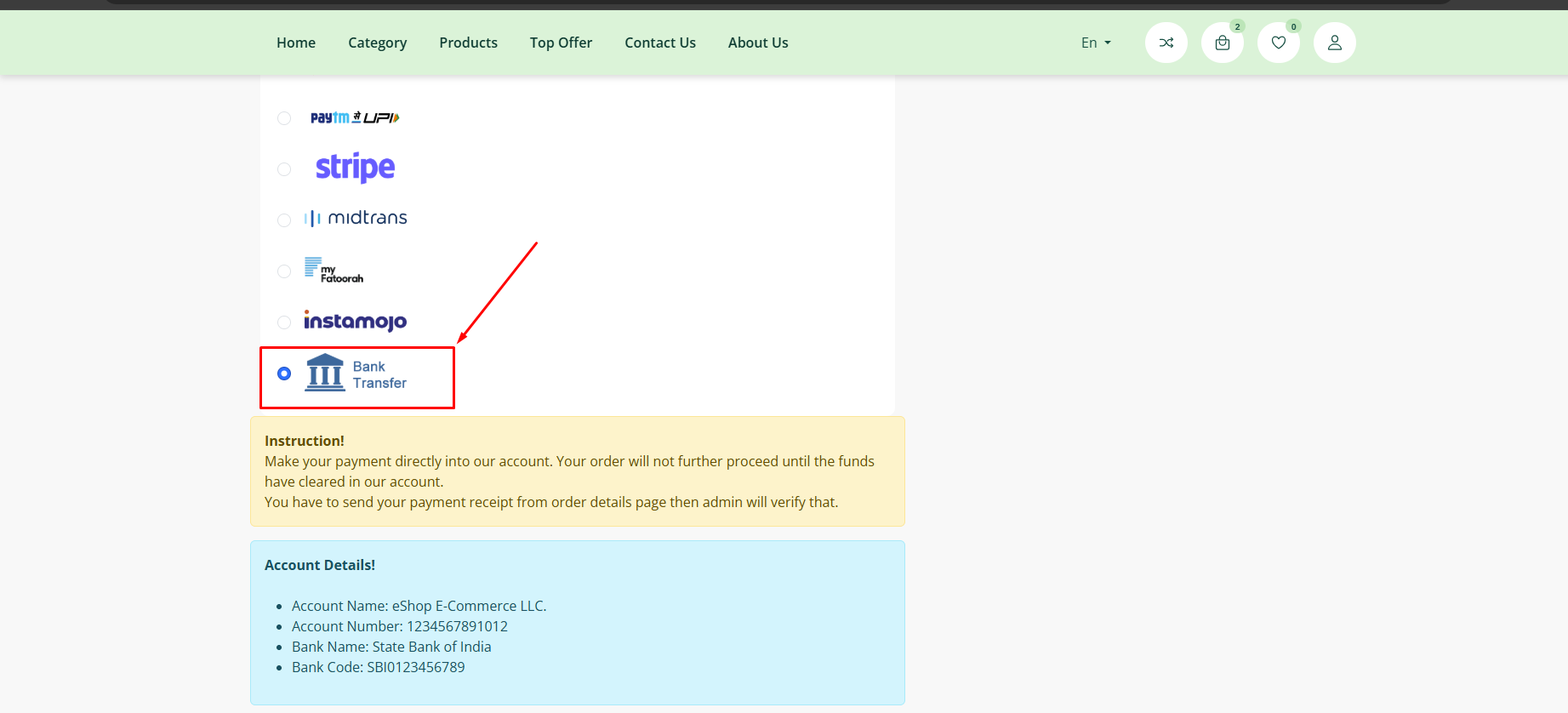Click the wishlist count badge showing 0
This screenshot has height=713, width=1568.
point(1293,26)
